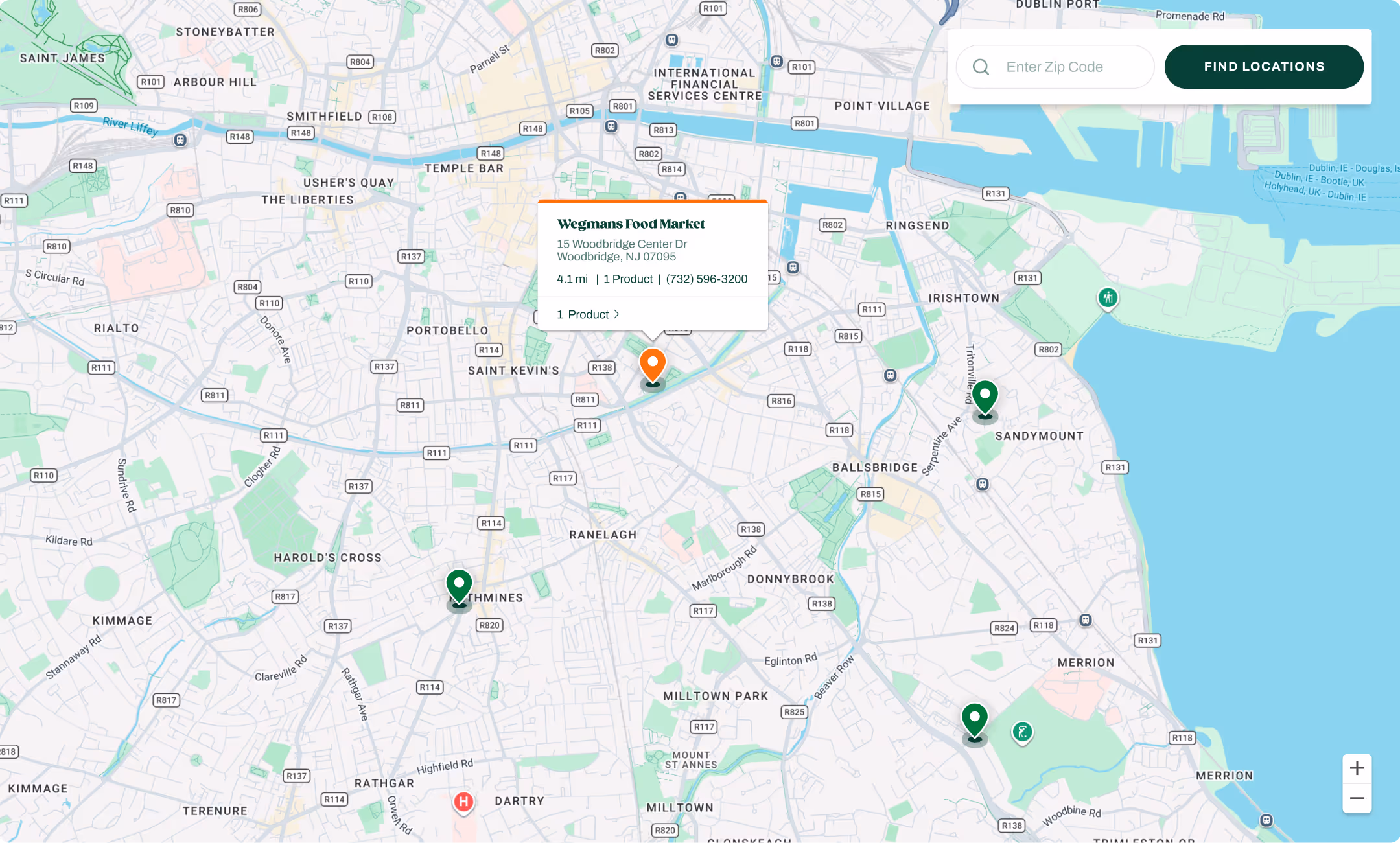Select the green store pin at Rathmines
This screenshot has width=1400, height=843.
click(459, 588)
